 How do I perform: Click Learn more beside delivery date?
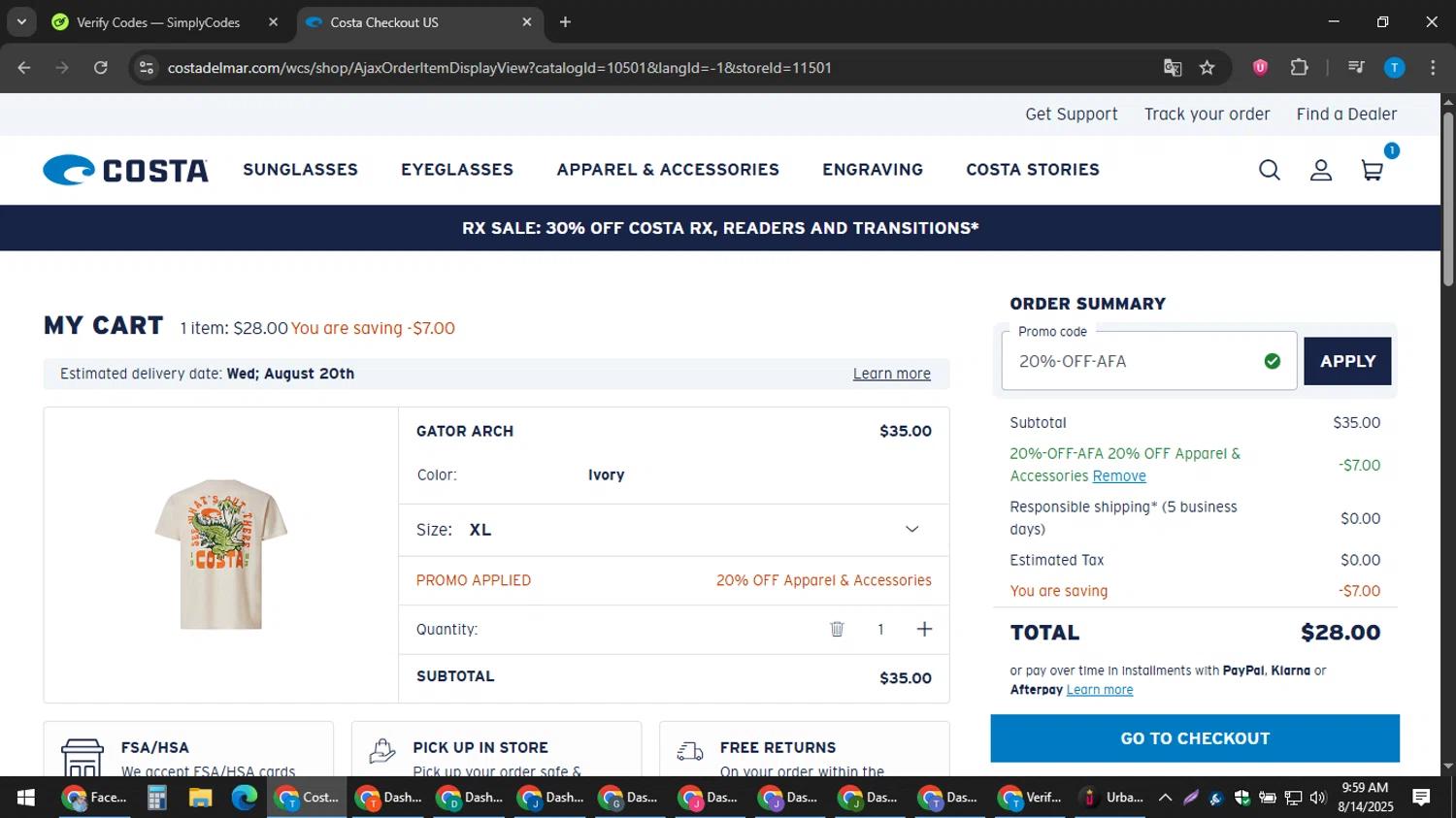tap(891, 374)
